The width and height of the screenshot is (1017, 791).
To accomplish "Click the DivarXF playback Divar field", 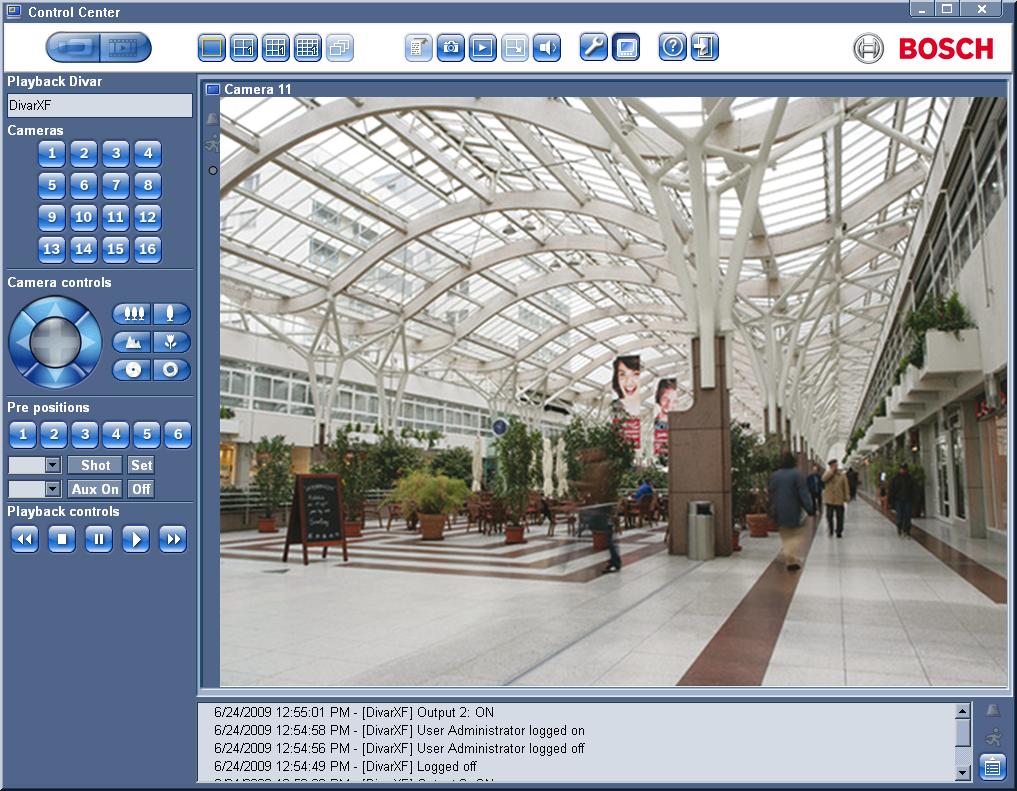I will 100,106.
